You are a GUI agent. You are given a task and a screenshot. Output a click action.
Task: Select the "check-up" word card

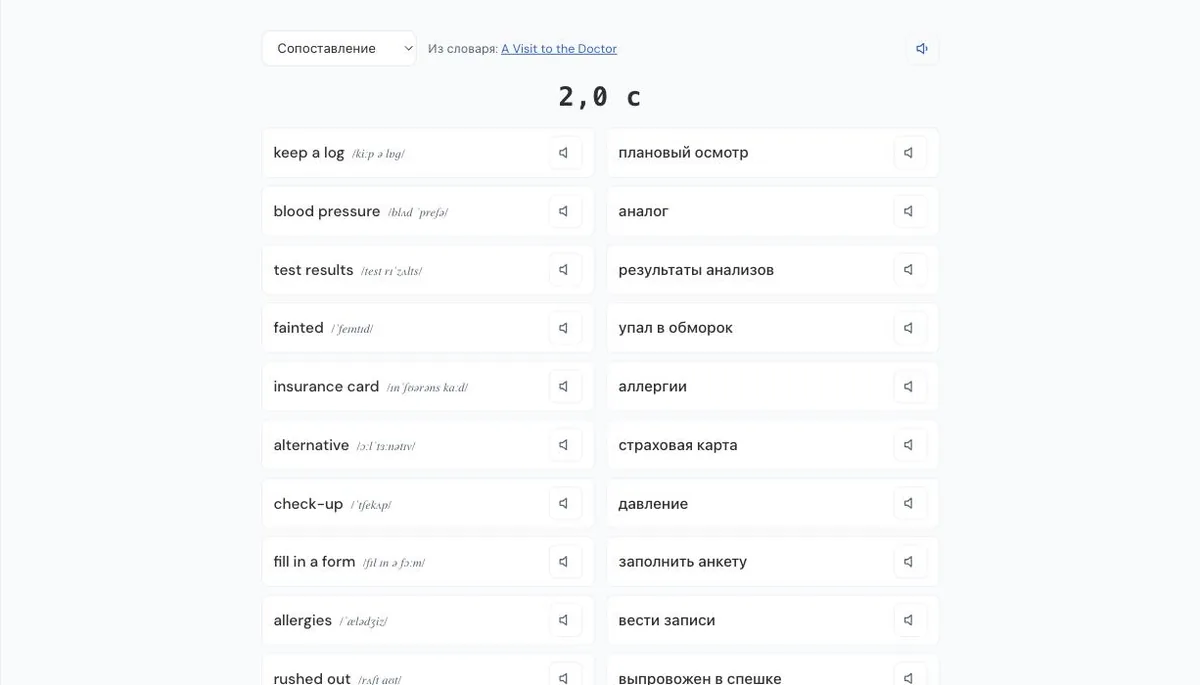click(x=428, y=504)
